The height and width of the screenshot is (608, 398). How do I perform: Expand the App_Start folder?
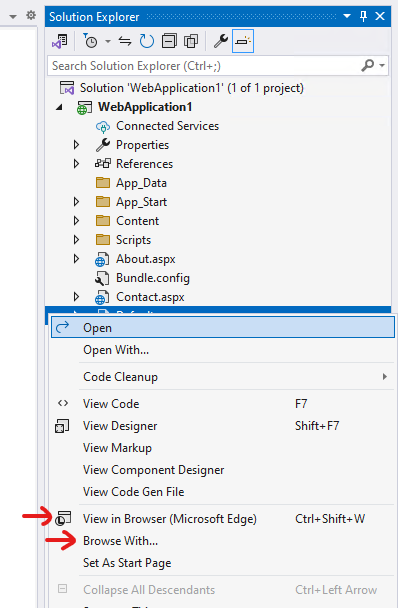point(76,202)
